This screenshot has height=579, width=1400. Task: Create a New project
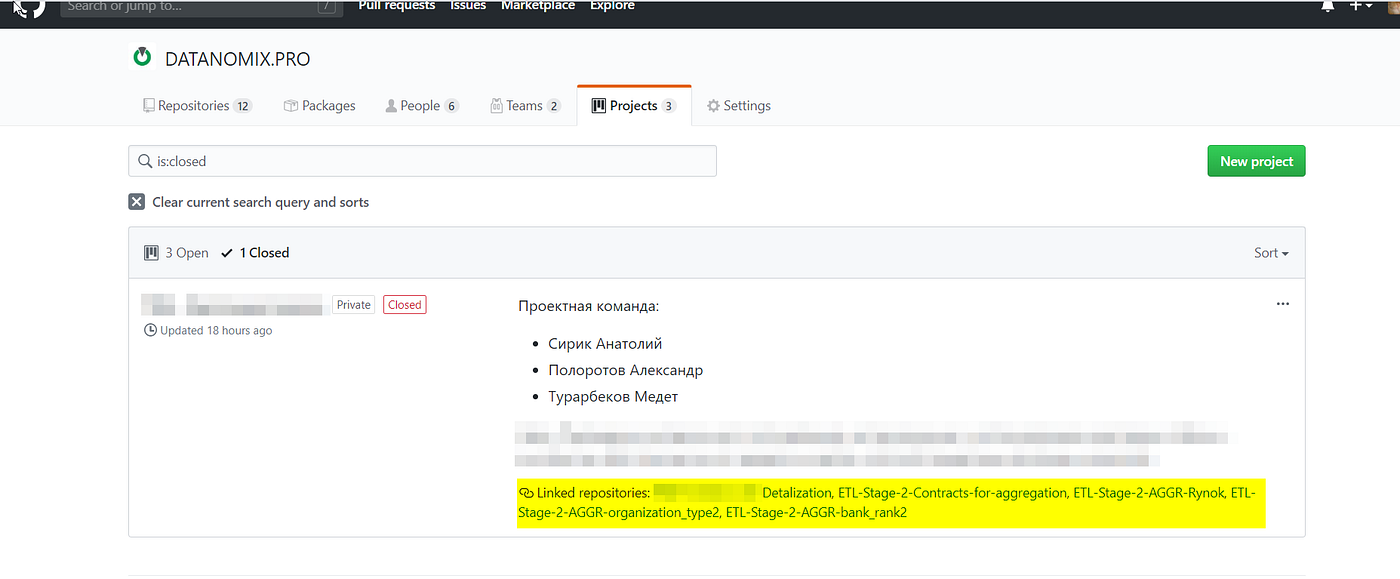tap(1256, 161)
